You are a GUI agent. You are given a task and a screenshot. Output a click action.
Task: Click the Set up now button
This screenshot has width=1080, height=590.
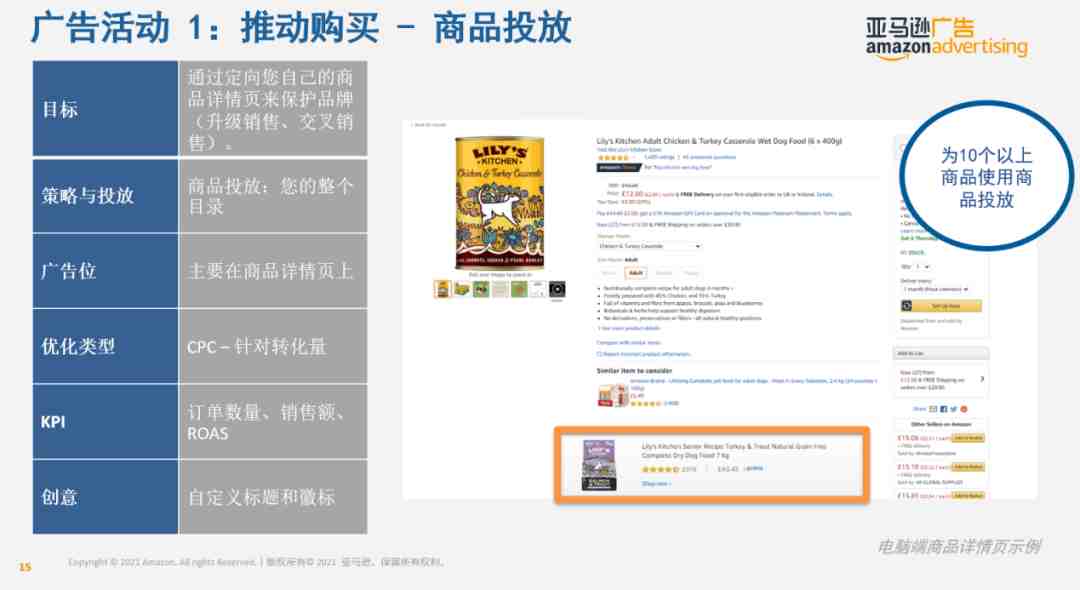pyautogui.click(x=942, y=306)
